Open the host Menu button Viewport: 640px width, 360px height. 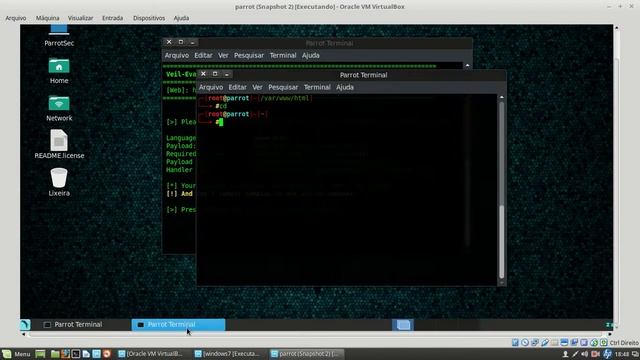tap(16, 354)
